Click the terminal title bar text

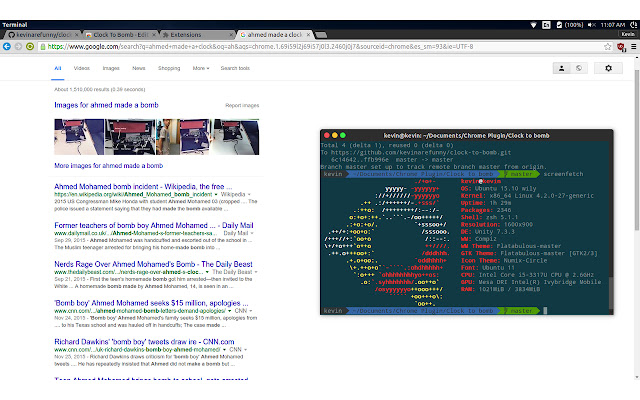(x=467, y=136)
